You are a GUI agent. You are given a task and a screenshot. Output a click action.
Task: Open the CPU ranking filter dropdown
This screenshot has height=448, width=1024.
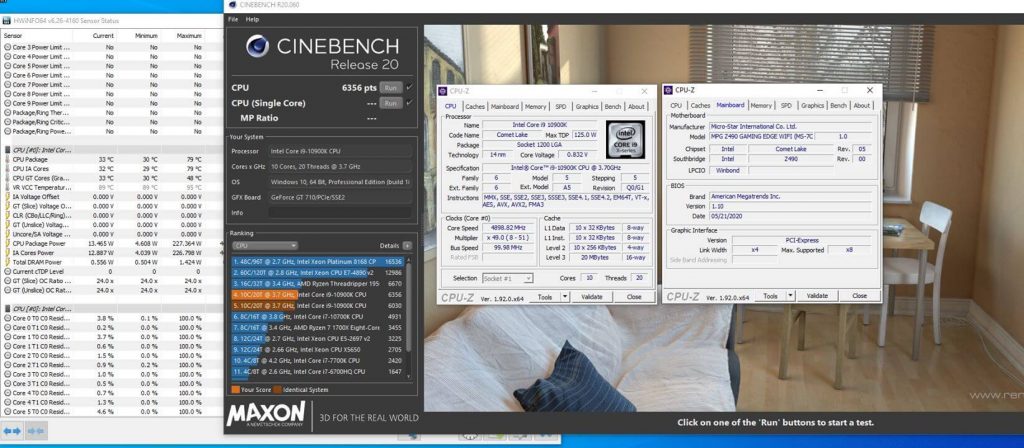point(264,246)
